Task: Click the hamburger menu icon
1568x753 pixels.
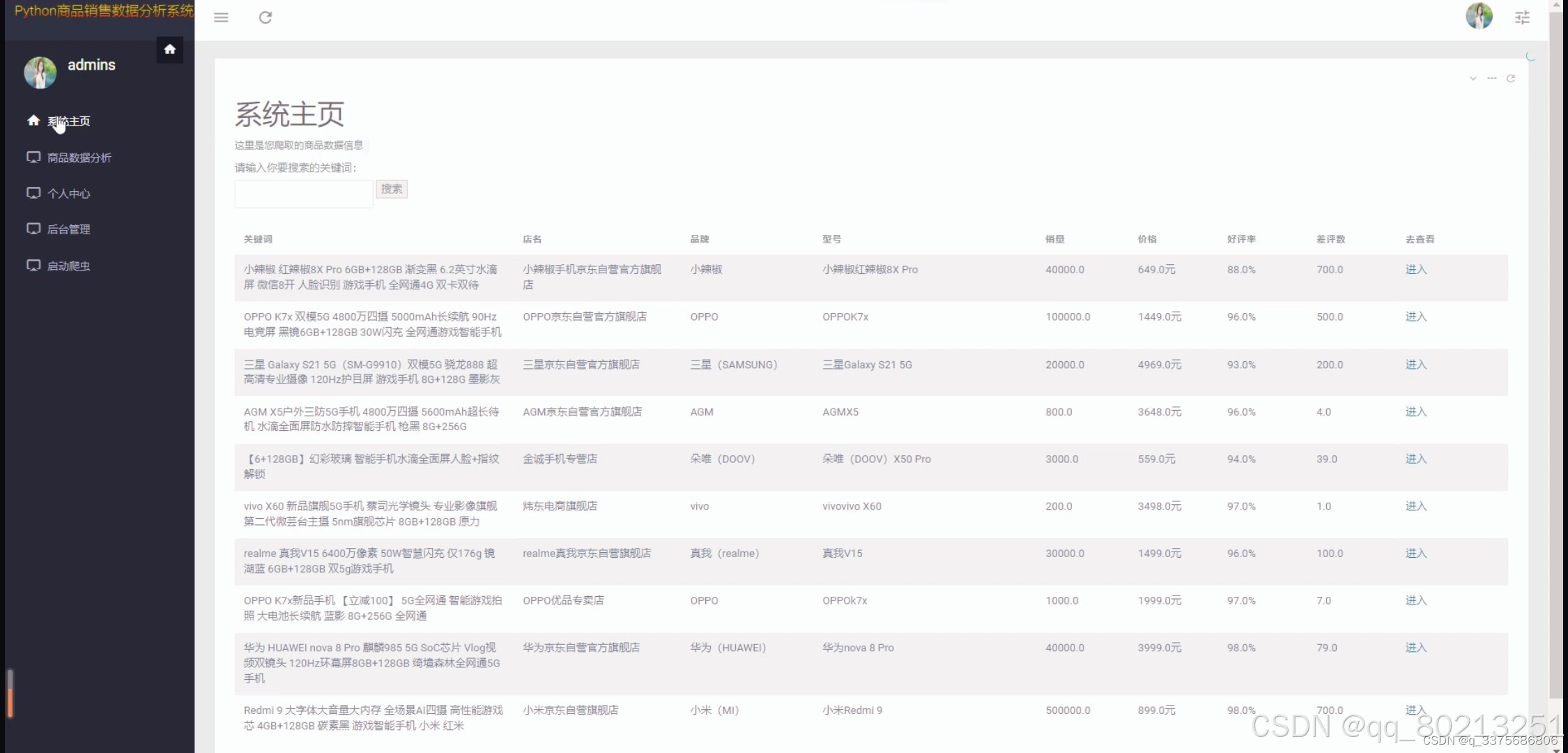Action: (221, 17)
